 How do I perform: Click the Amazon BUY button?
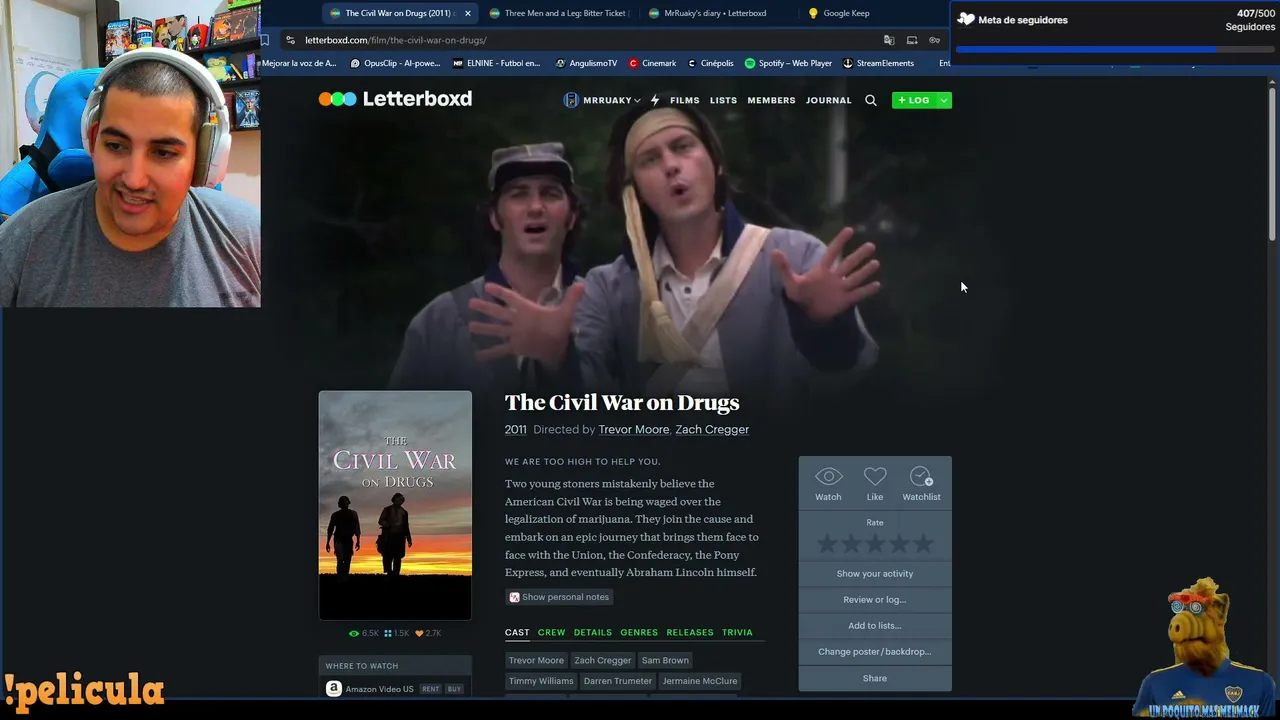tap(454, 689)
